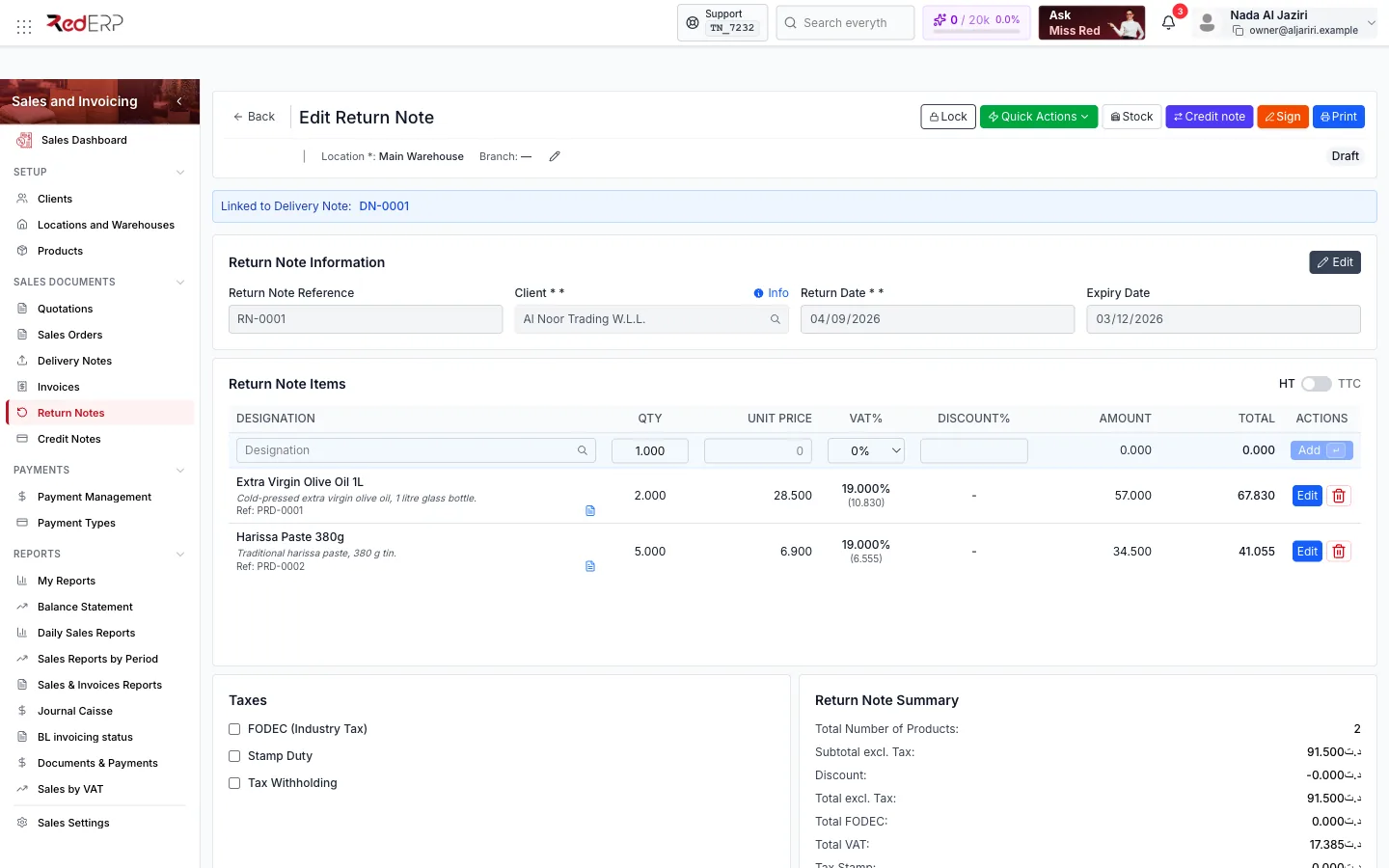Collapse the PAYMENTS section chevron
The image size is (1389, 868).
click(x=180, y=471)
